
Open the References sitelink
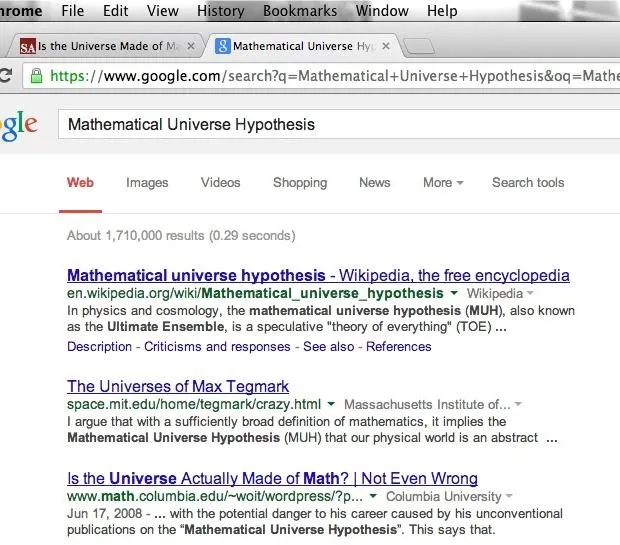pos(399,346)
